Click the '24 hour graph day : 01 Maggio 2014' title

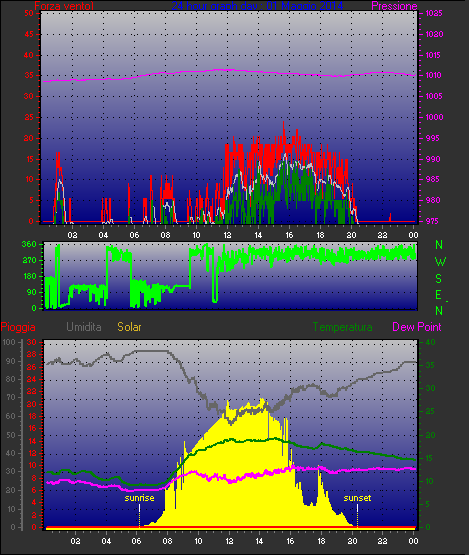[257, 6]
